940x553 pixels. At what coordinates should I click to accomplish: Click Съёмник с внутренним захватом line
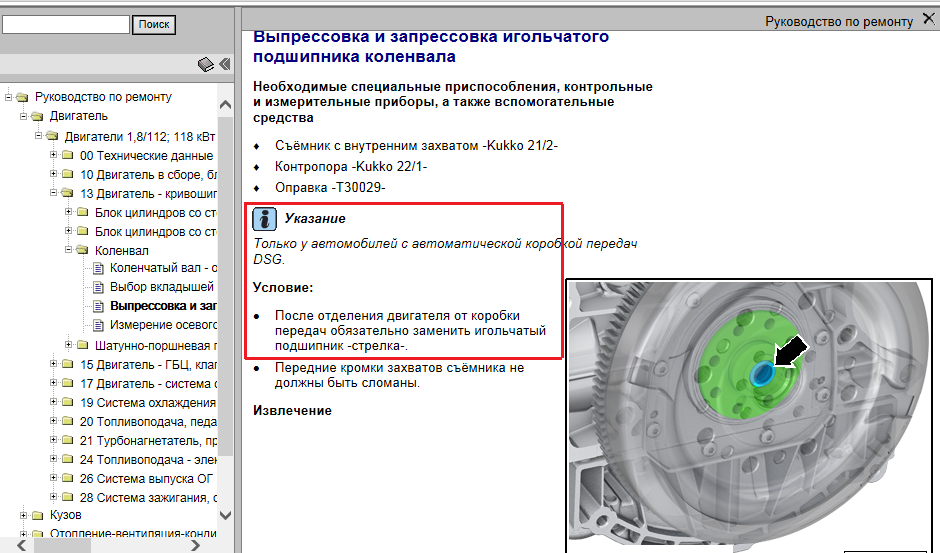pos(416,146)
